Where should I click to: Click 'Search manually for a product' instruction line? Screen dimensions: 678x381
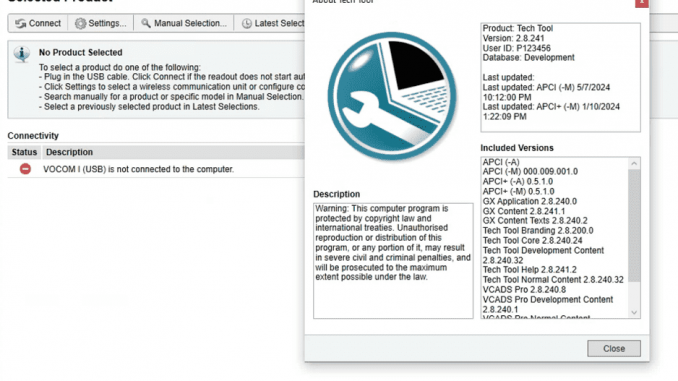(x=171, y=96)
